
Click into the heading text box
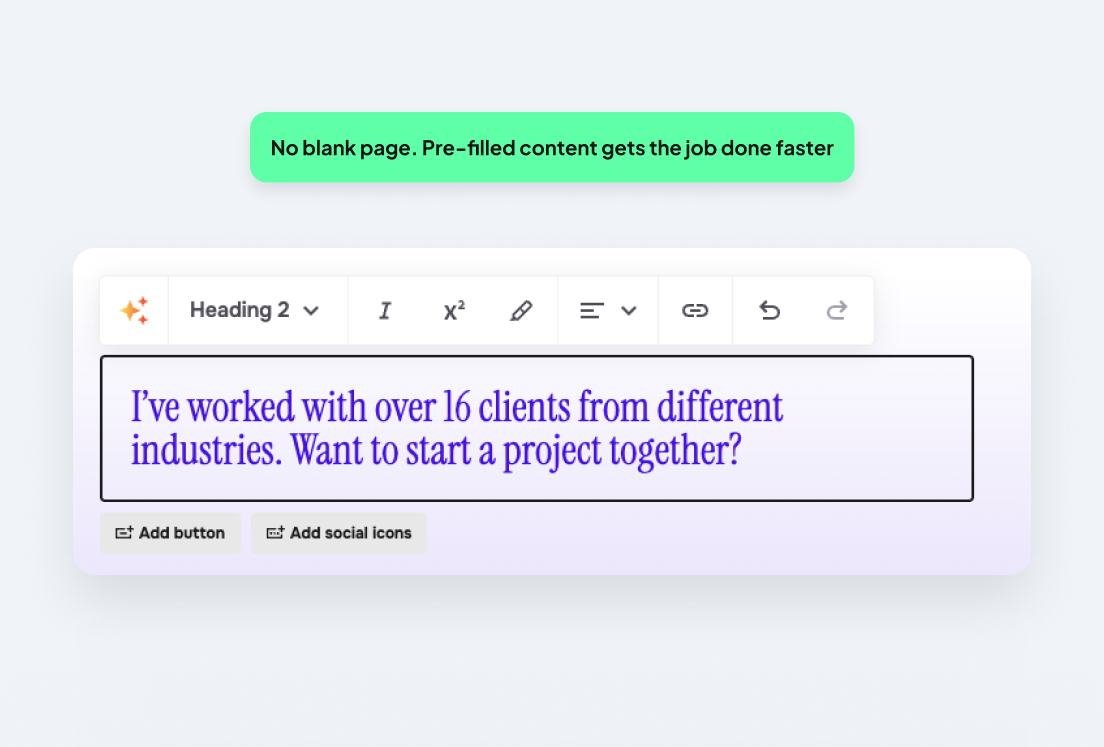(537, 429)
